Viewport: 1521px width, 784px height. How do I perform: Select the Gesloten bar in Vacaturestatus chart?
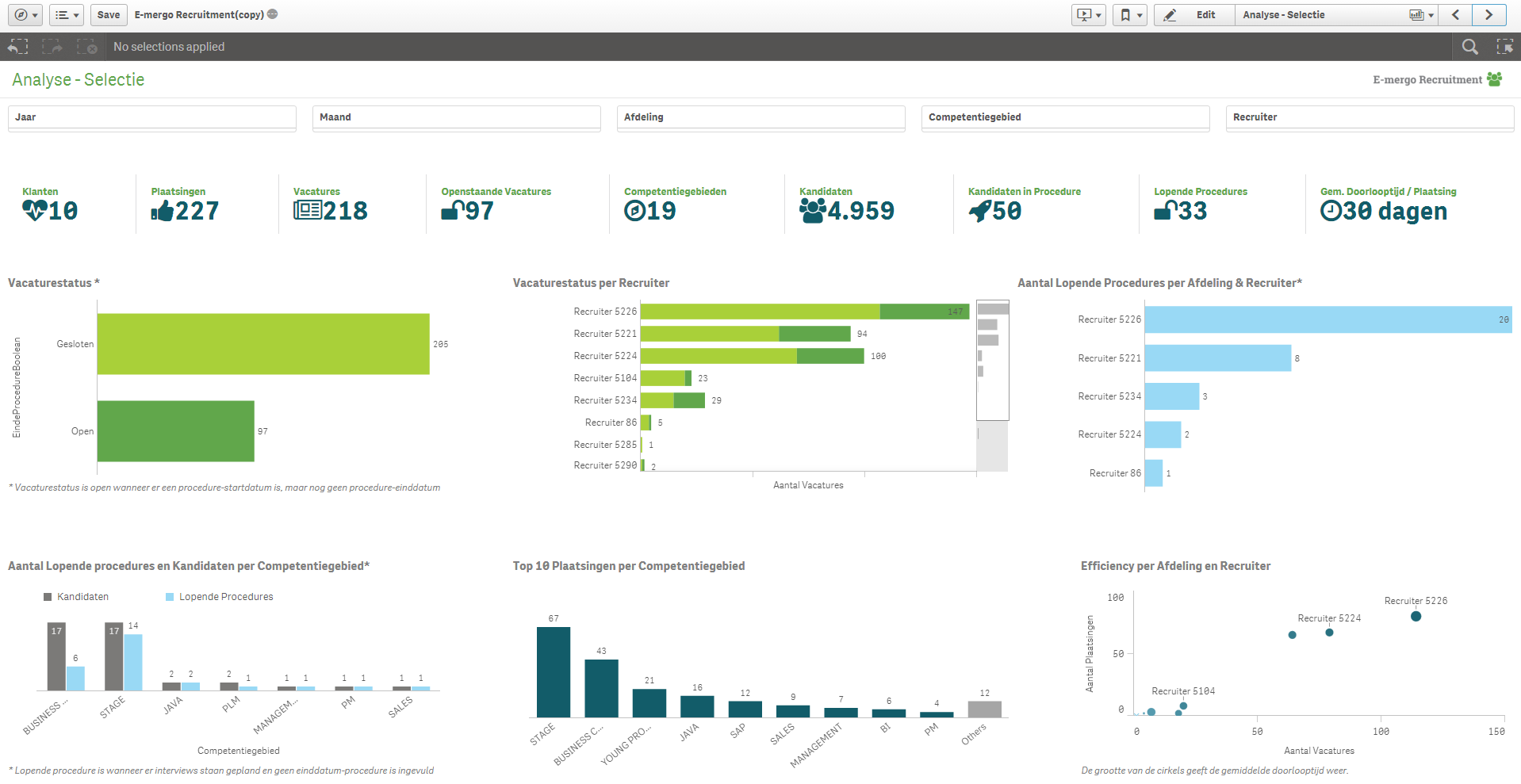point(262,343)
